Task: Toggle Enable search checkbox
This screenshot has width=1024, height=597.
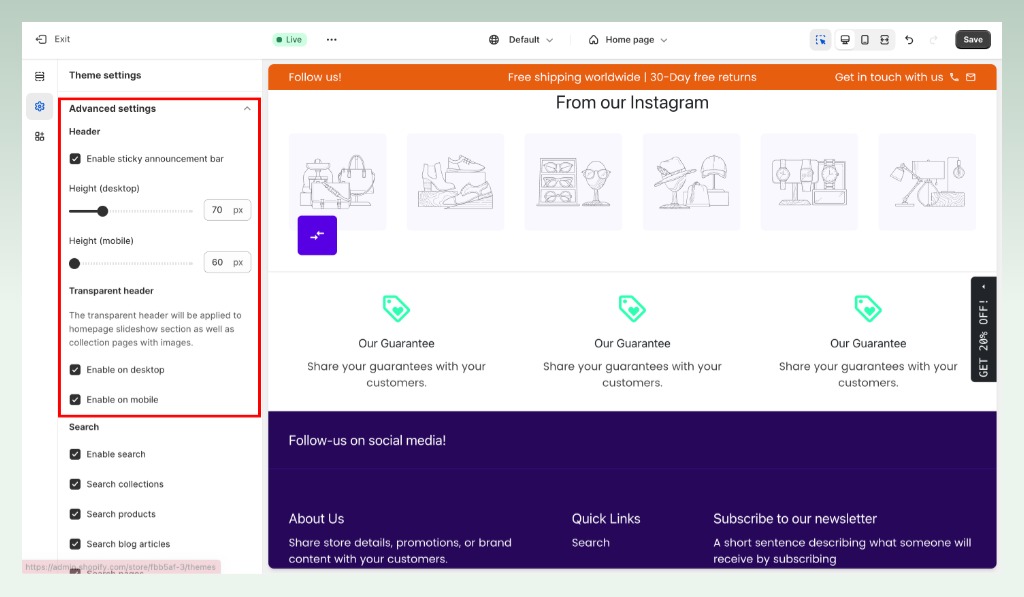Action: coord(75,454)
